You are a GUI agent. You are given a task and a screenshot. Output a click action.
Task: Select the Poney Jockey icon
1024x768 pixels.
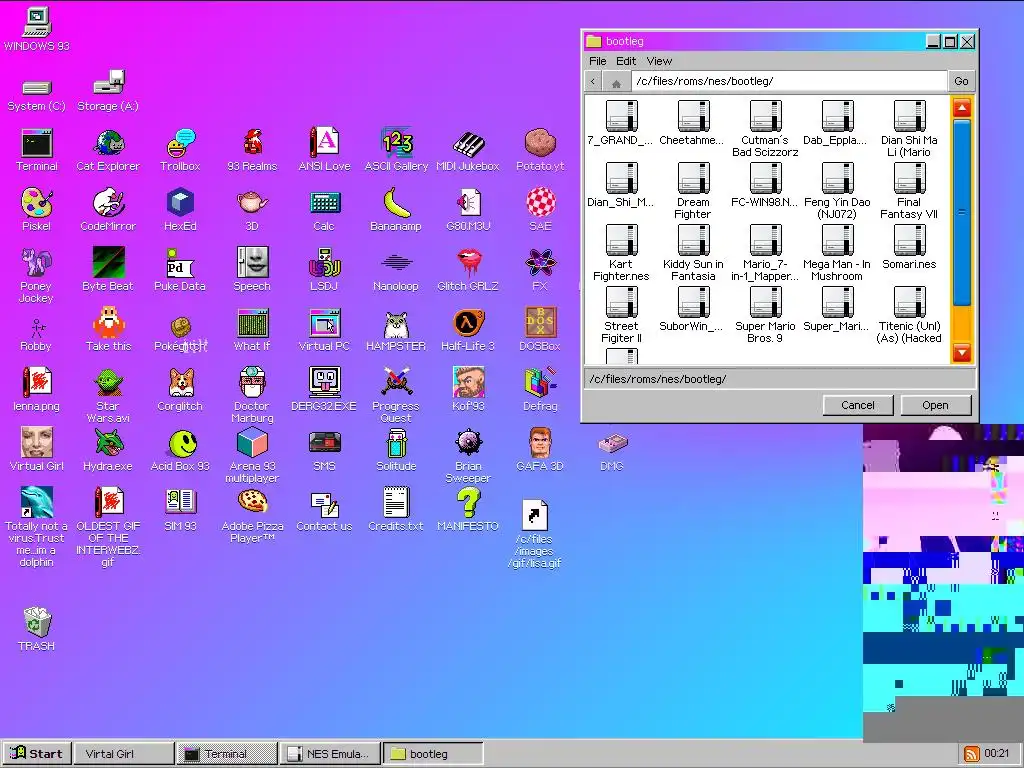tap(37, 276)
